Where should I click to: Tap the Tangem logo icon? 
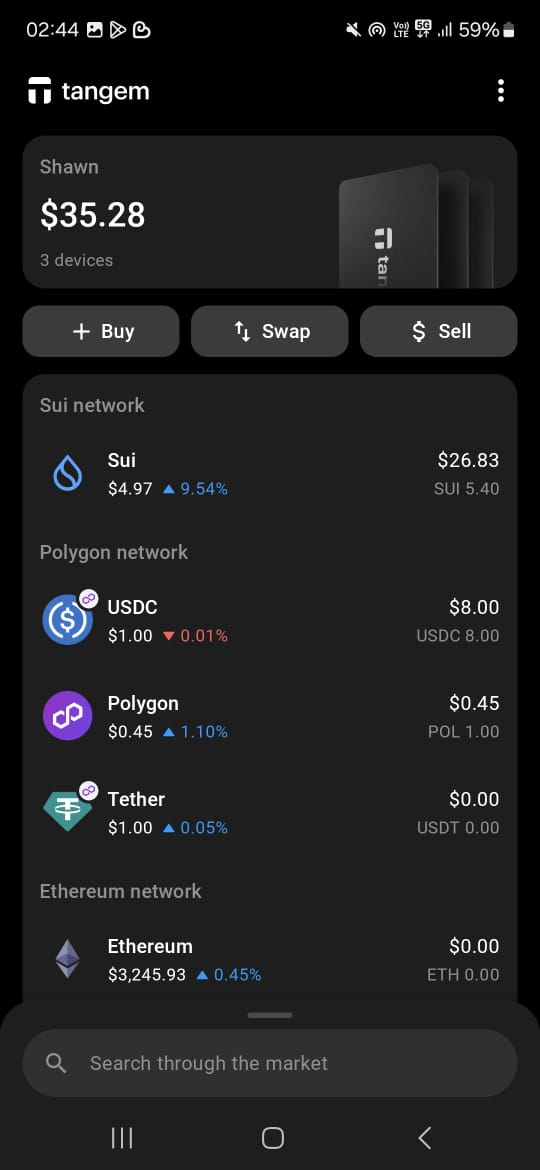pyautogui.click(x=40, y=91)
